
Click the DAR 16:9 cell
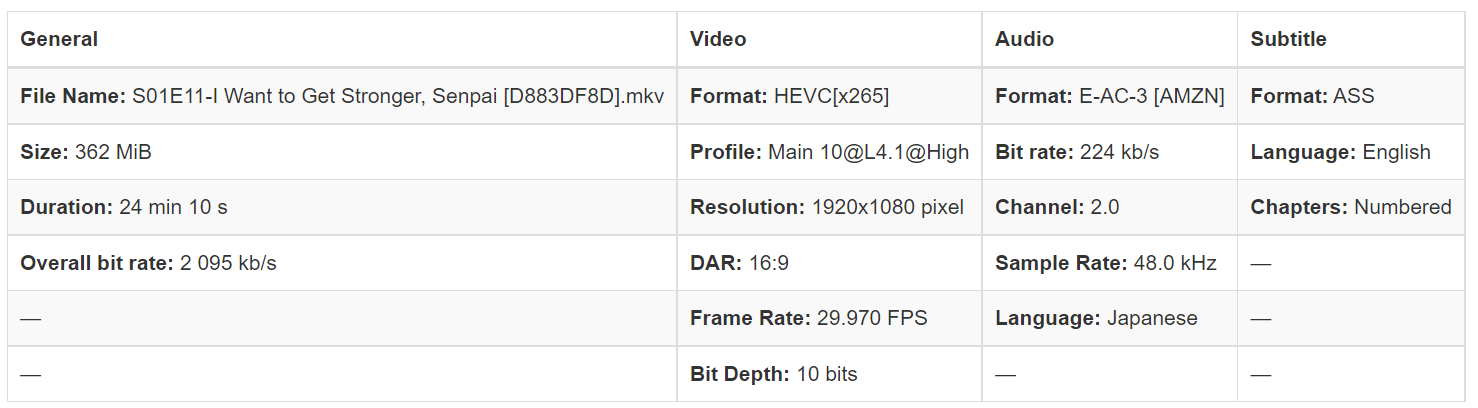[739, 264]
